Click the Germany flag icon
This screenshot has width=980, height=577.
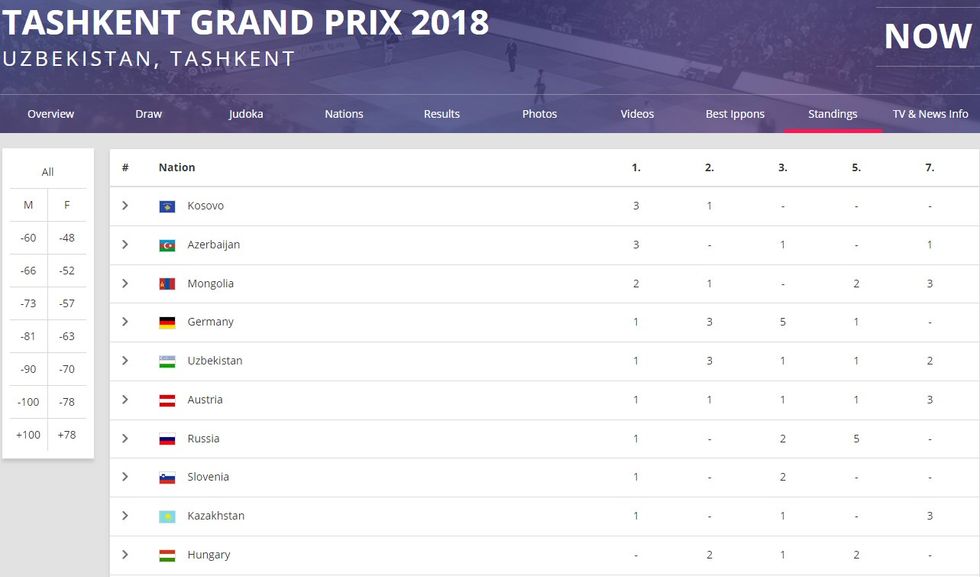[167, 322]
